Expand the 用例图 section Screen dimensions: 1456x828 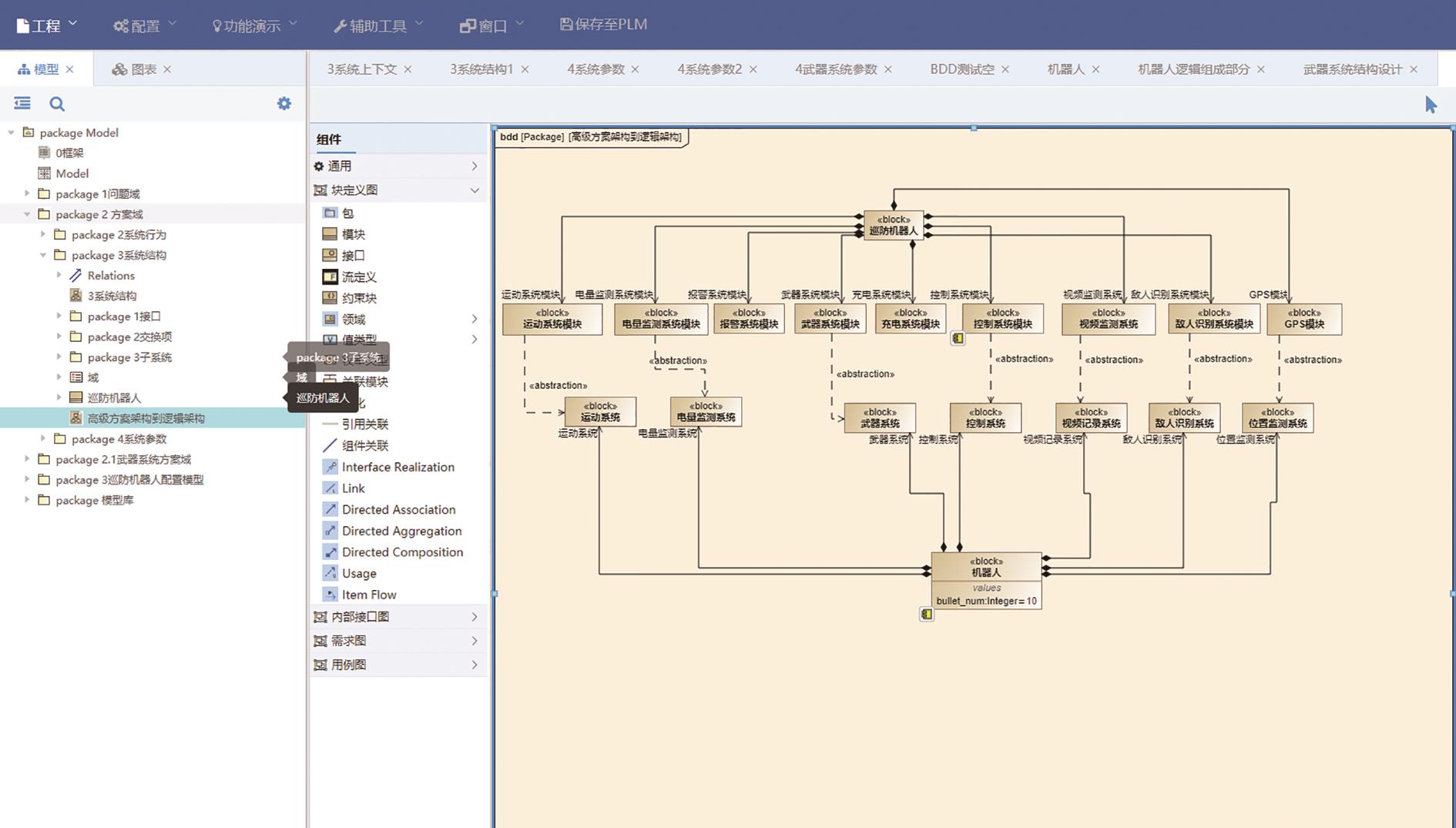[475, 665]
